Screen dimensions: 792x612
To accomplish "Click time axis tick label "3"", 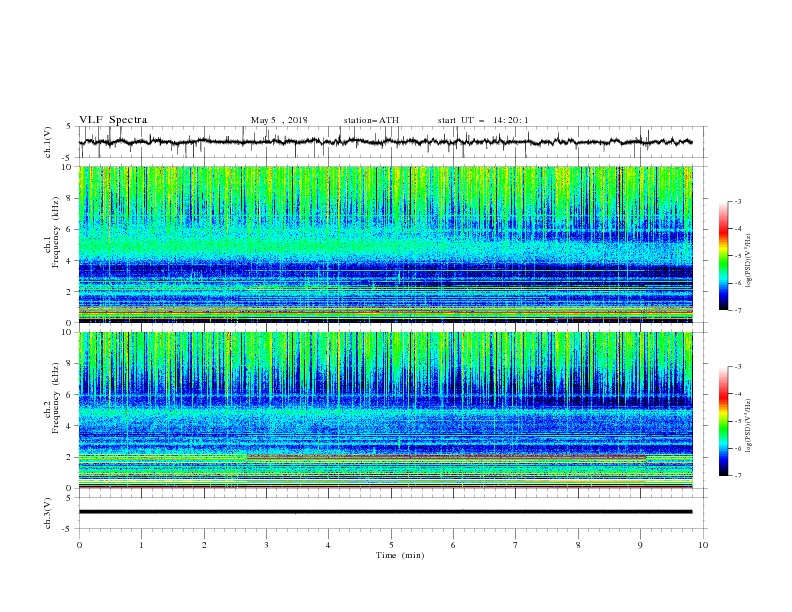I will pos(267,545).
